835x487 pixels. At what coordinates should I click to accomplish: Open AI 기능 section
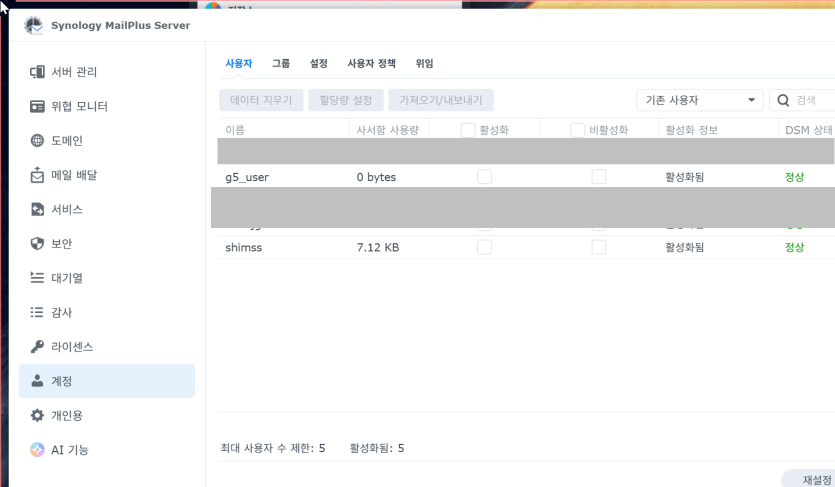click(107, 450)
